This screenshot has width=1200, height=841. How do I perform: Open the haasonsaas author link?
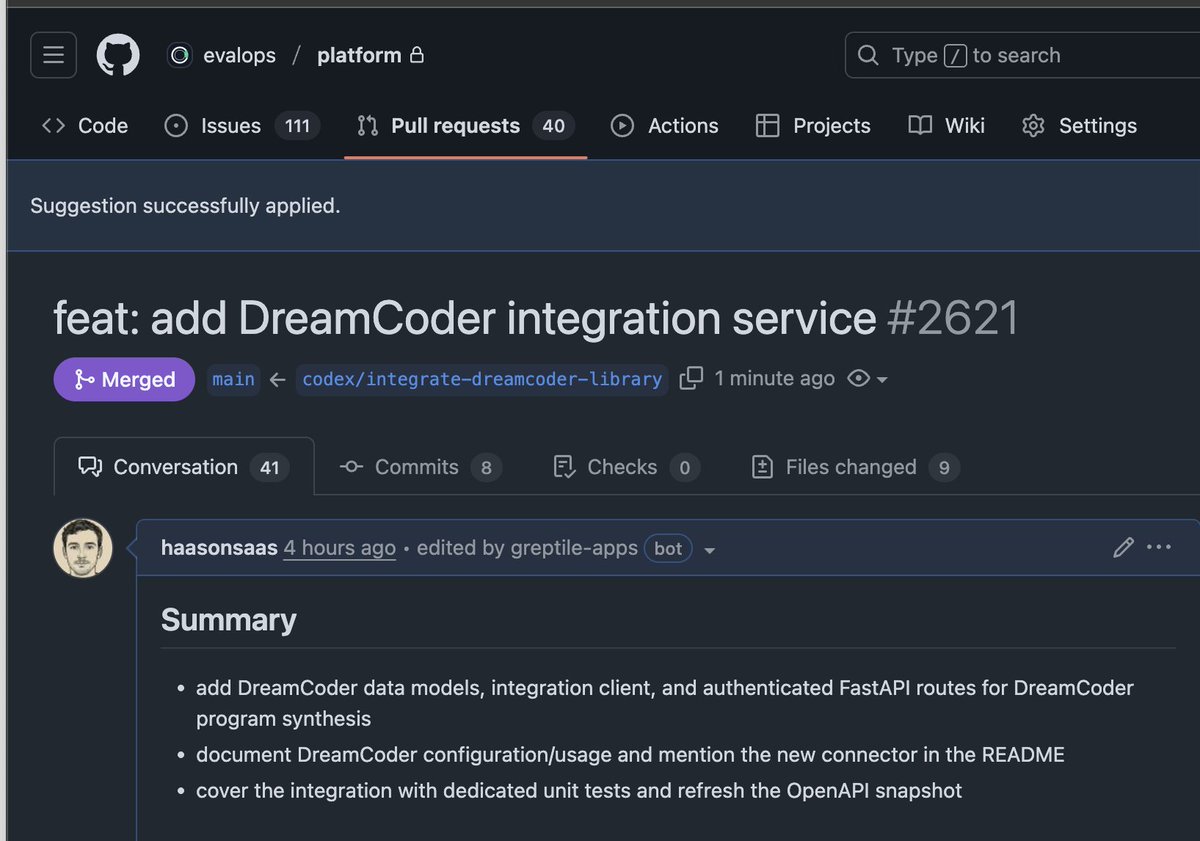[x=219, y=548]
